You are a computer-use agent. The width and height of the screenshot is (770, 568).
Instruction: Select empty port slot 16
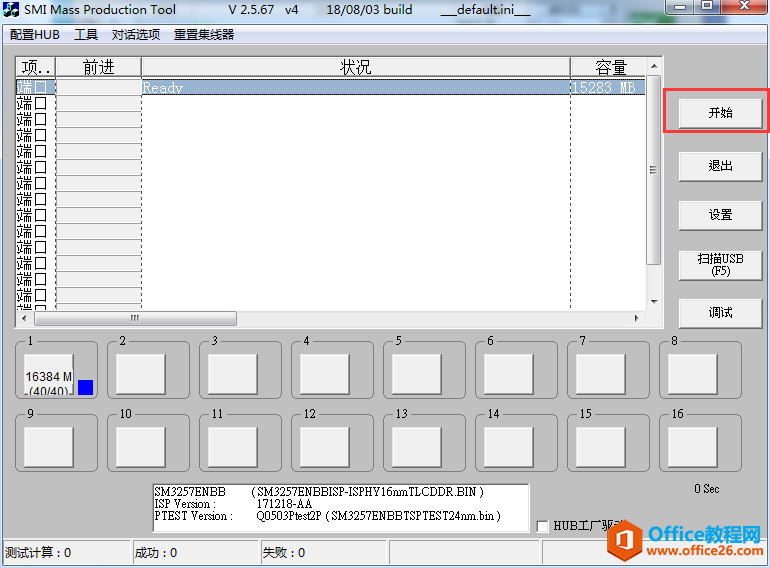[x=692, y=447]
